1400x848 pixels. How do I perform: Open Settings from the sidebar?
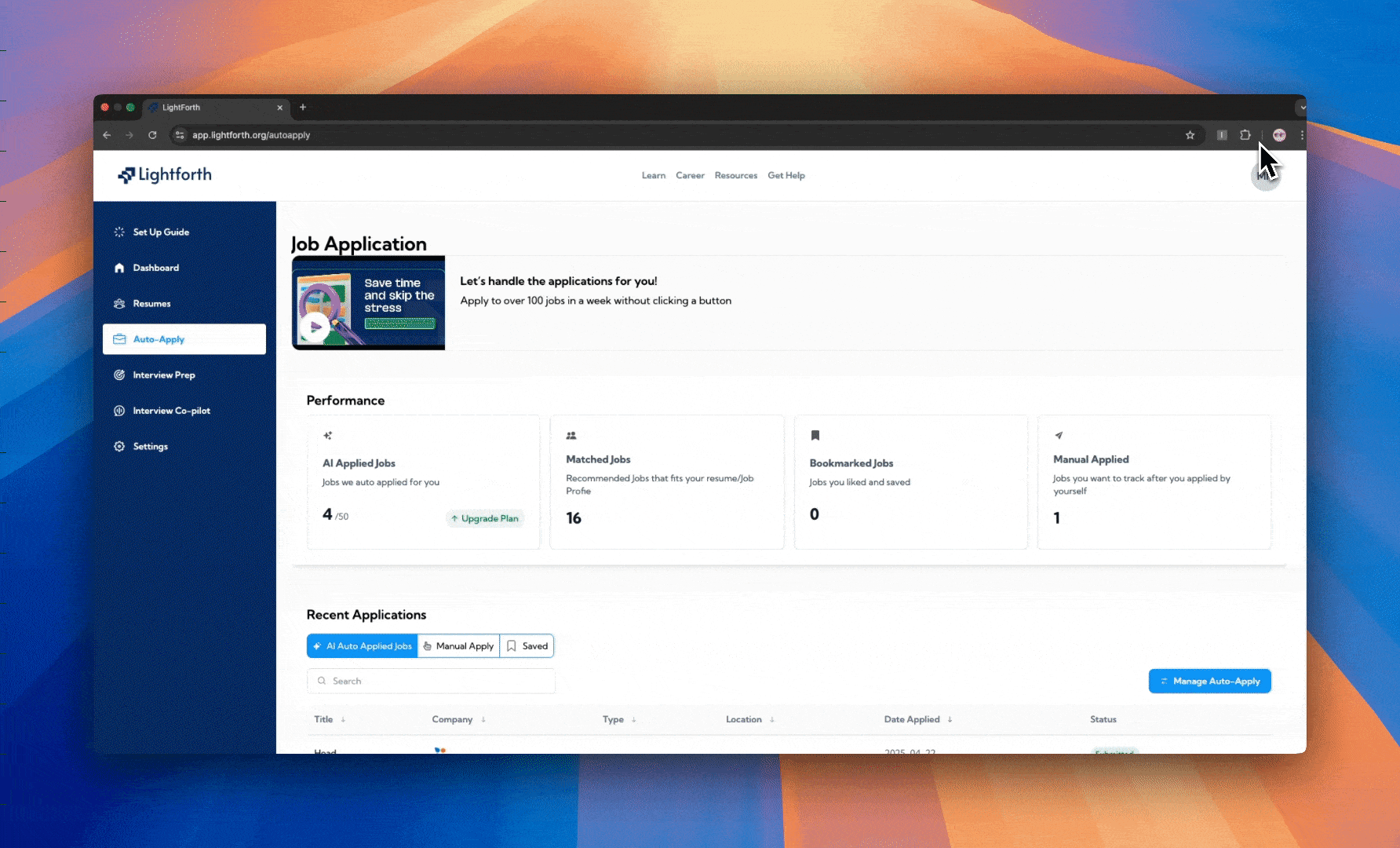click(x=150, y=447)
